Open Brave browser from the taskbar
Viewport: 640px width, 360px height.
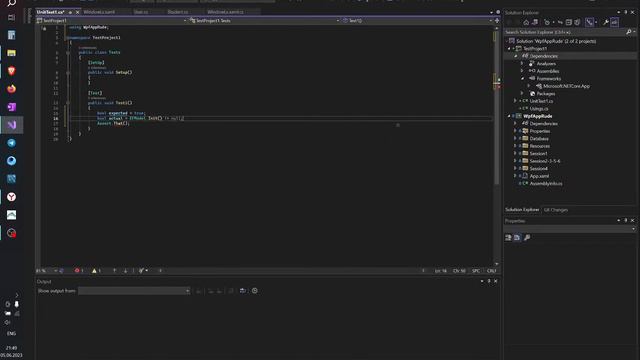pos(11,71)
